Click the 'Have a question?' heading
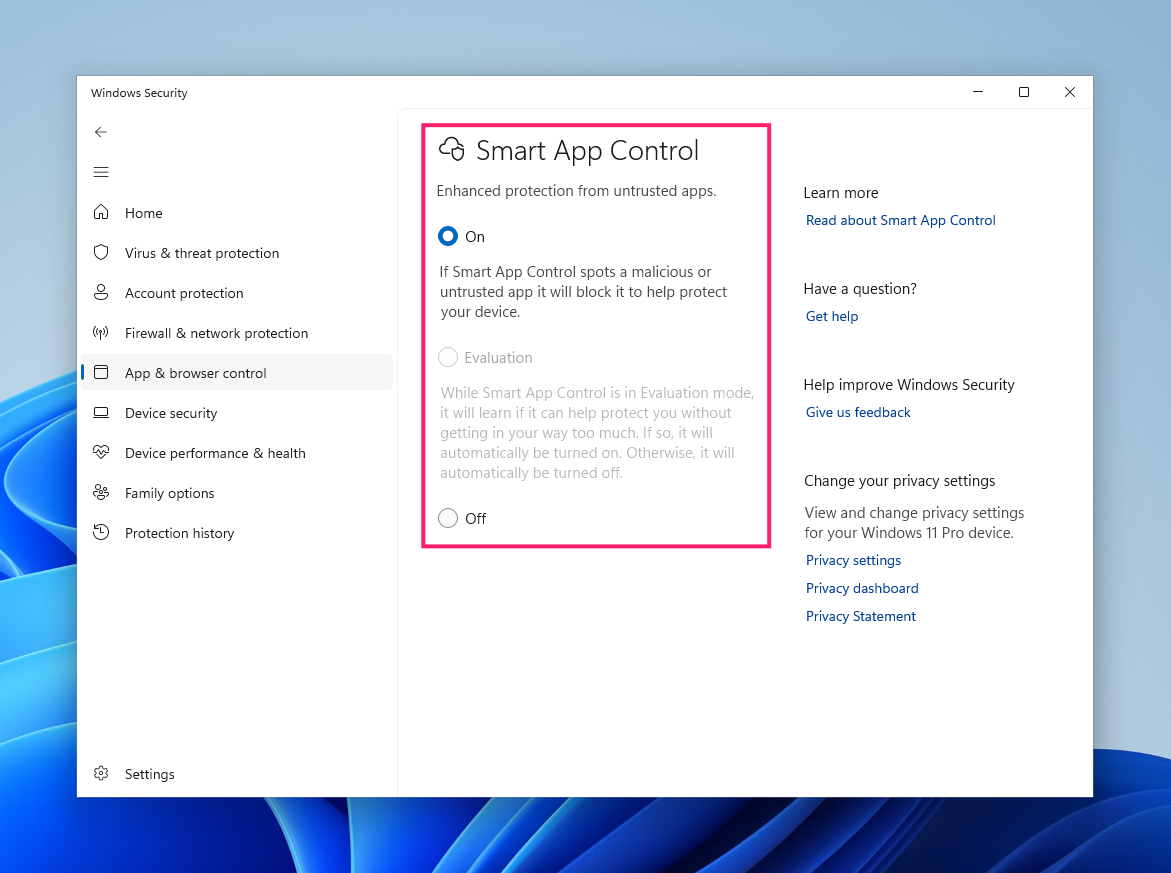 point(860,289)
